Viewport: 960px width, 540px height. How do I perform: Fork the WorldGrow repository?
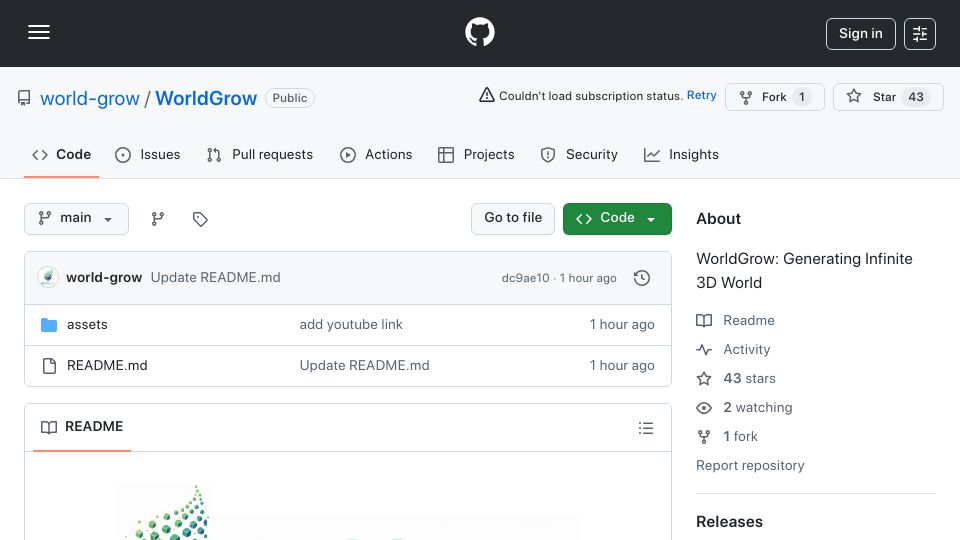(x=774, y=97)
